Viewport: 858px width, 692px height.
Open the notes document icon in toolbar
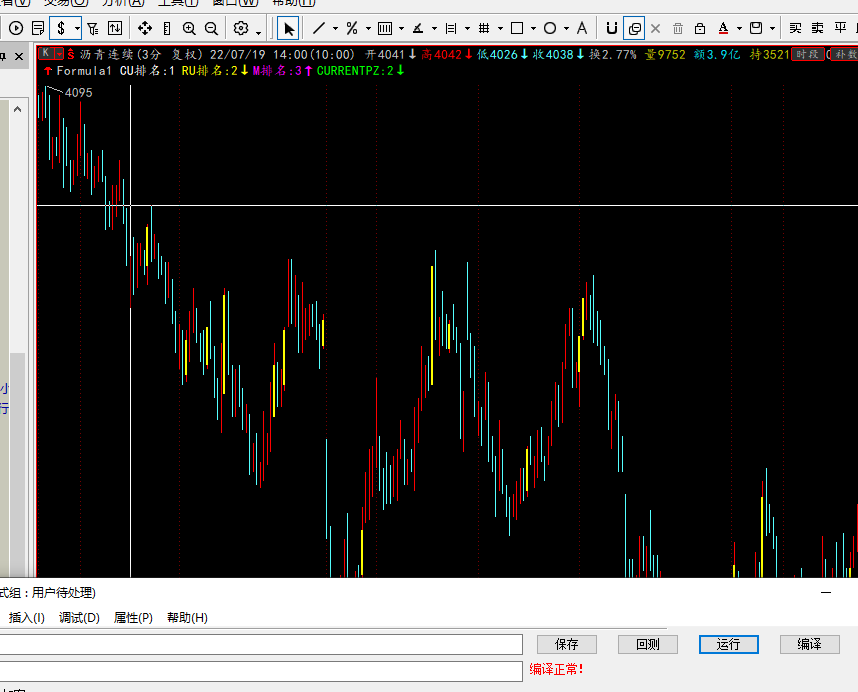click(38, 28)
